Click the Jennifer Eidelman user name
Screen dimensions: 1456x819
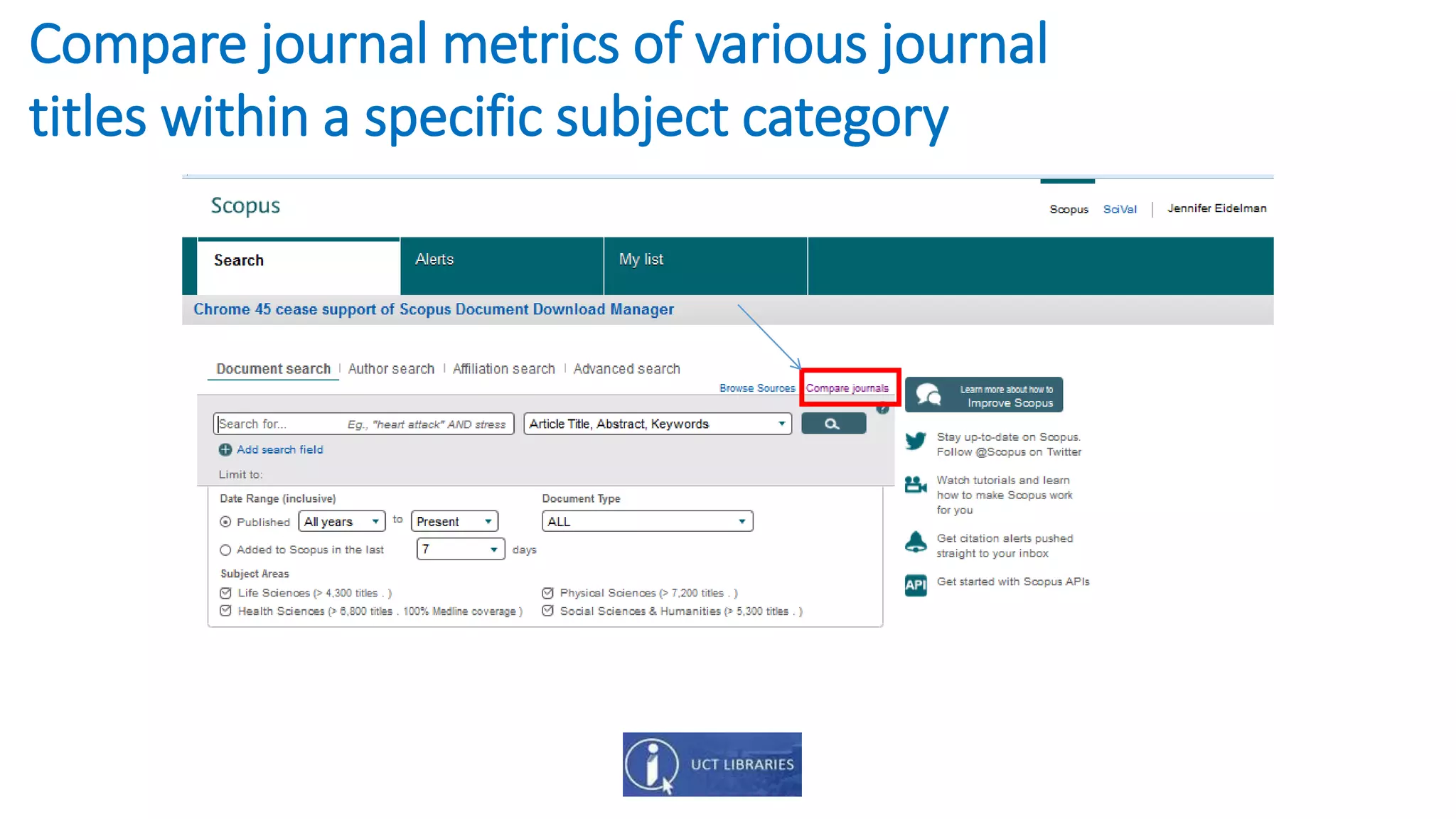pos(1216,208)
